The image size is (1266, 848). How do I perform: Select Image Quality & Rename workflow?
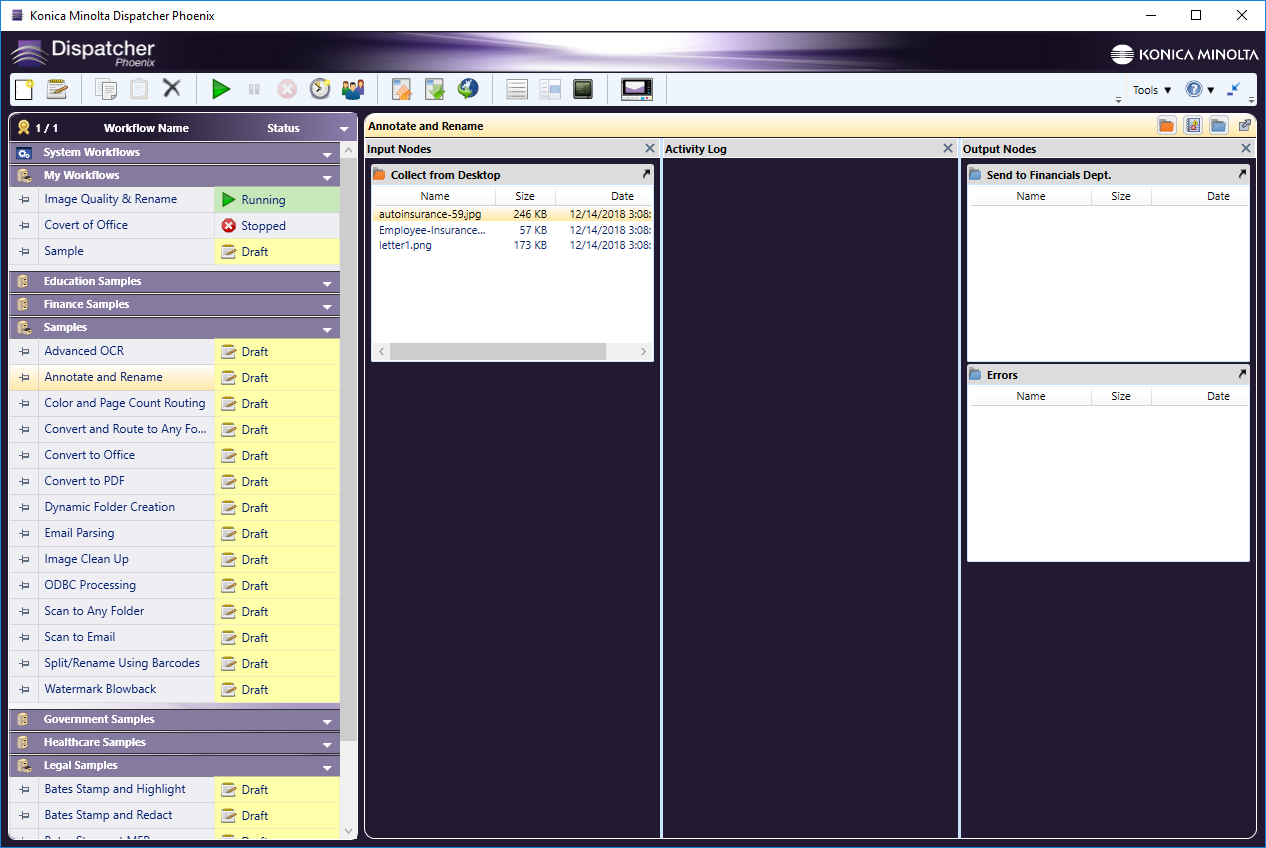110,199
